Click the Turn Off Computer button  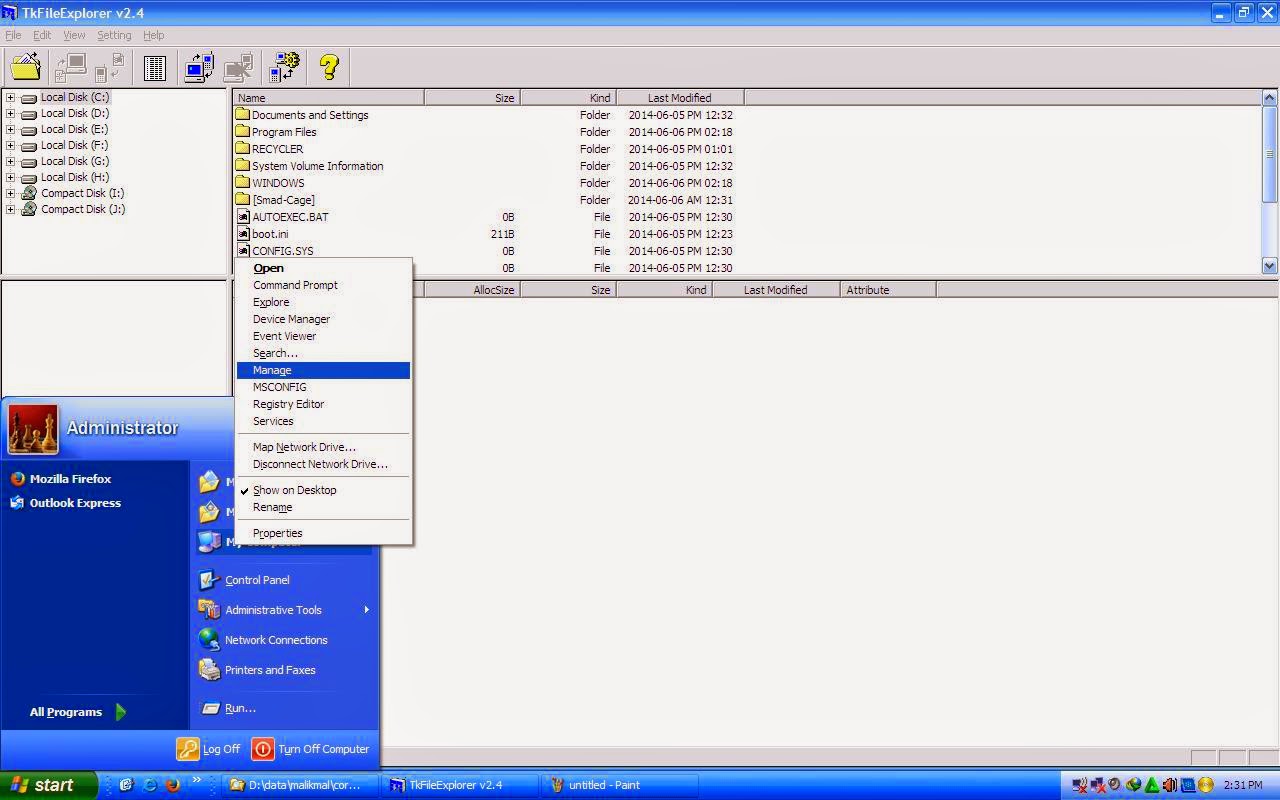[310, 749]
